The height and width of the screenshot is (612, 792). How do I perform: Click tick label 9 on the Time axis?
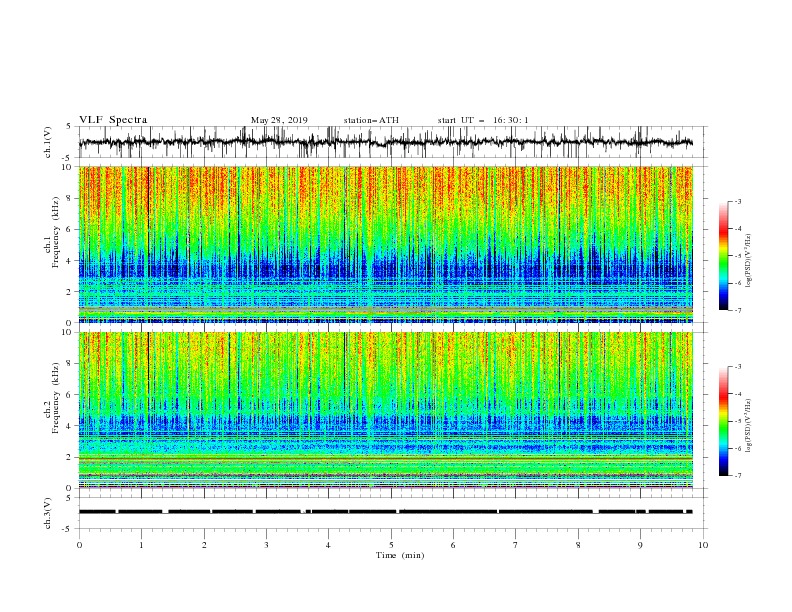[x=640, y=545]
